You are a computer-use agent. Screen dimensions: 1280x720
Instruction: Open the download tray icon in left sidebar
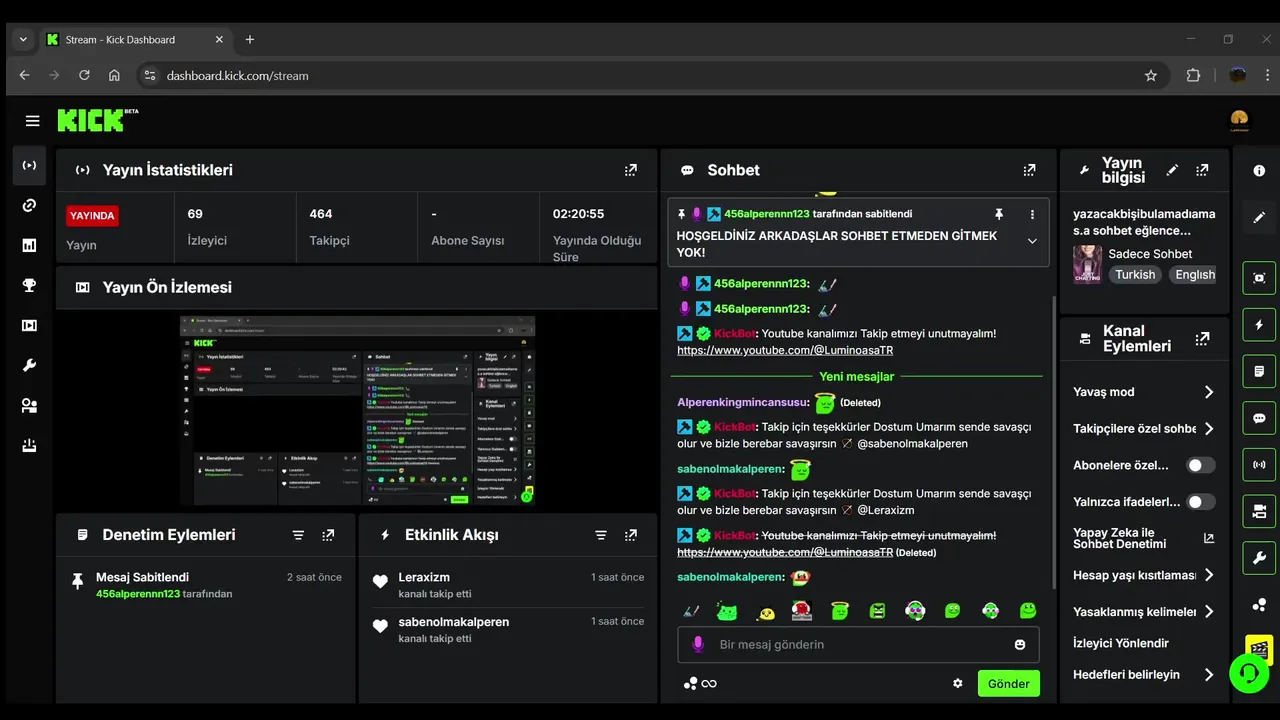point(29,445)
